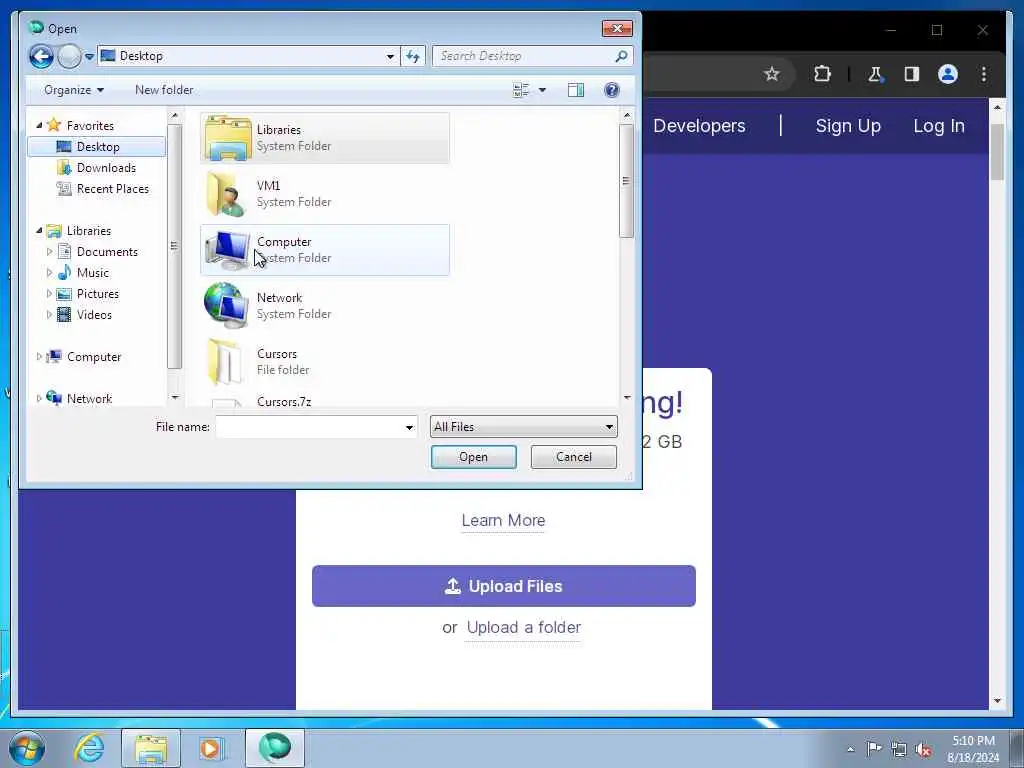Click New folder button

[164, 90]
